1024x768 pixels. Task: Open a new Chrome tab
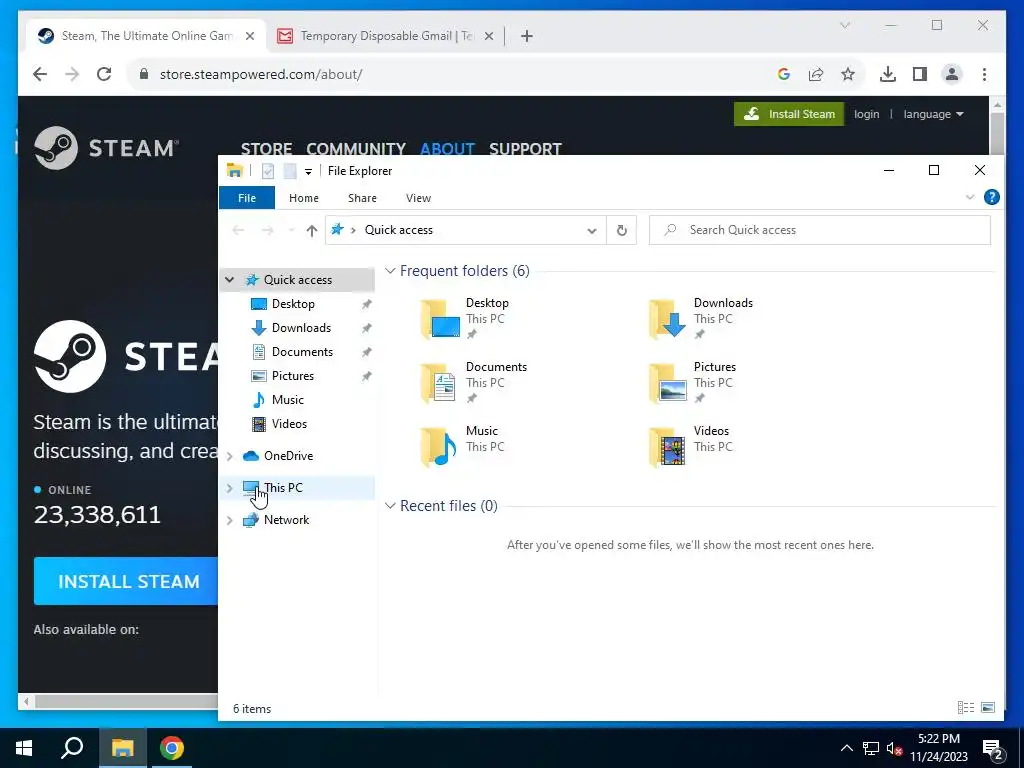click(527, 36)
